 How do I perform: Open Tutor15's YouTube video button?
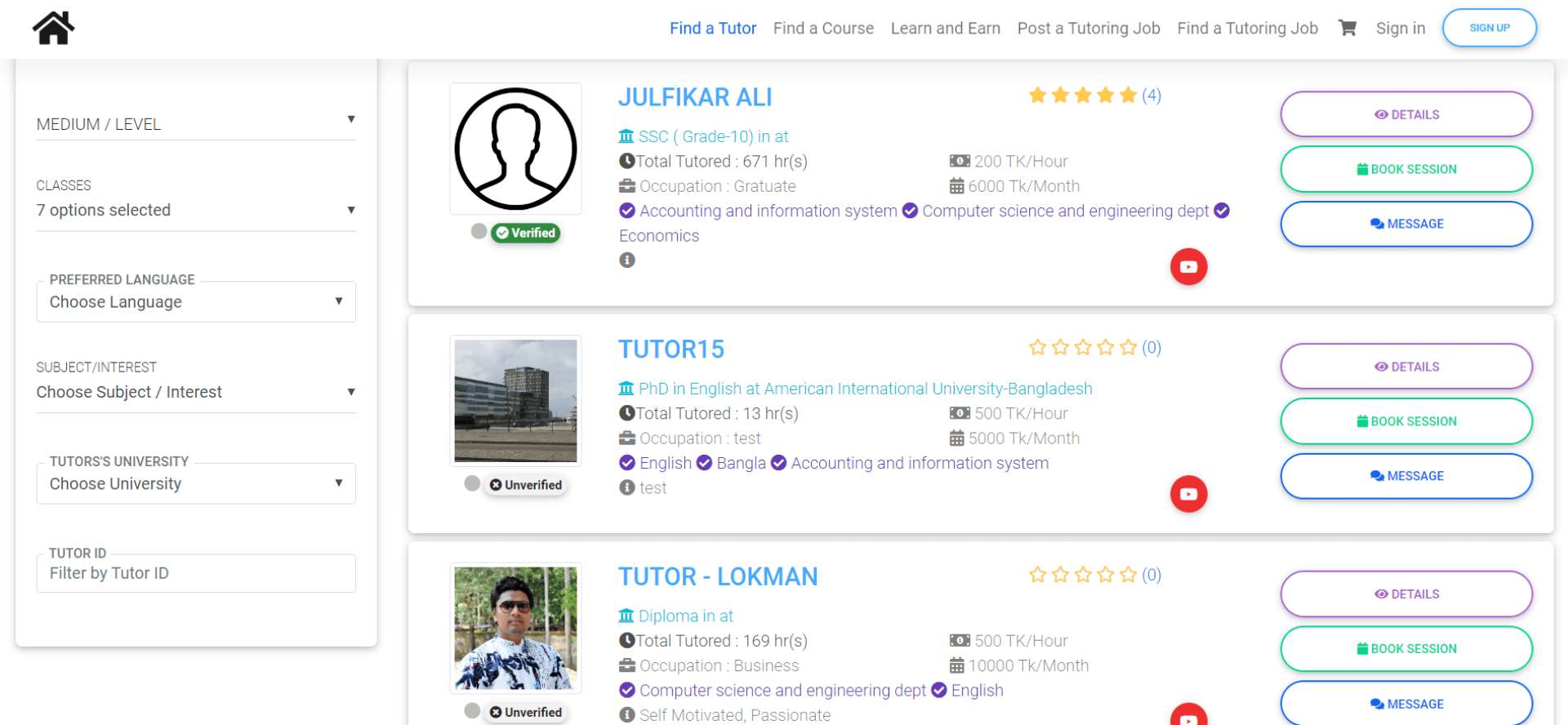[1188, 494]
